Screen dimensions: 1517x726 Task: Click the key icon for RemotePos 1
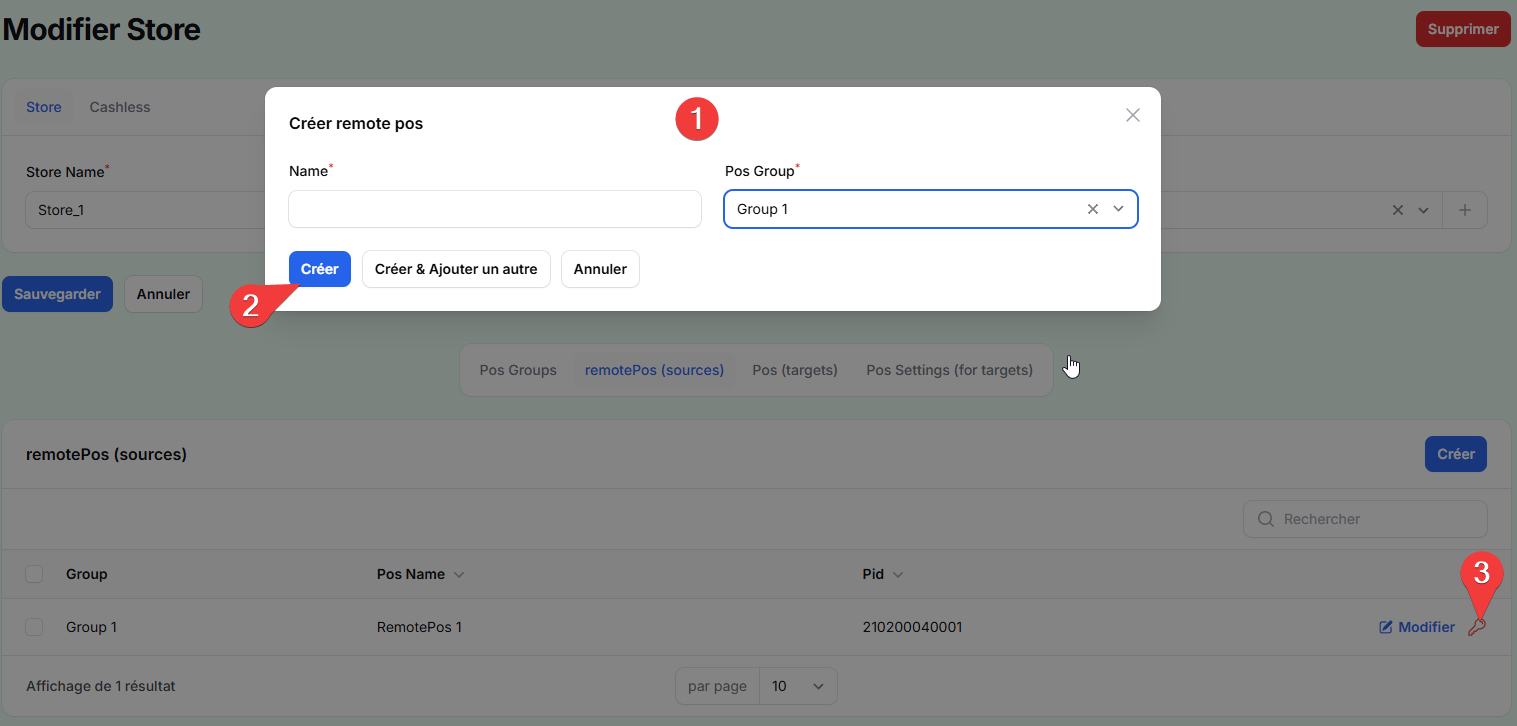pyautogui.click(x=1476, y=627)
